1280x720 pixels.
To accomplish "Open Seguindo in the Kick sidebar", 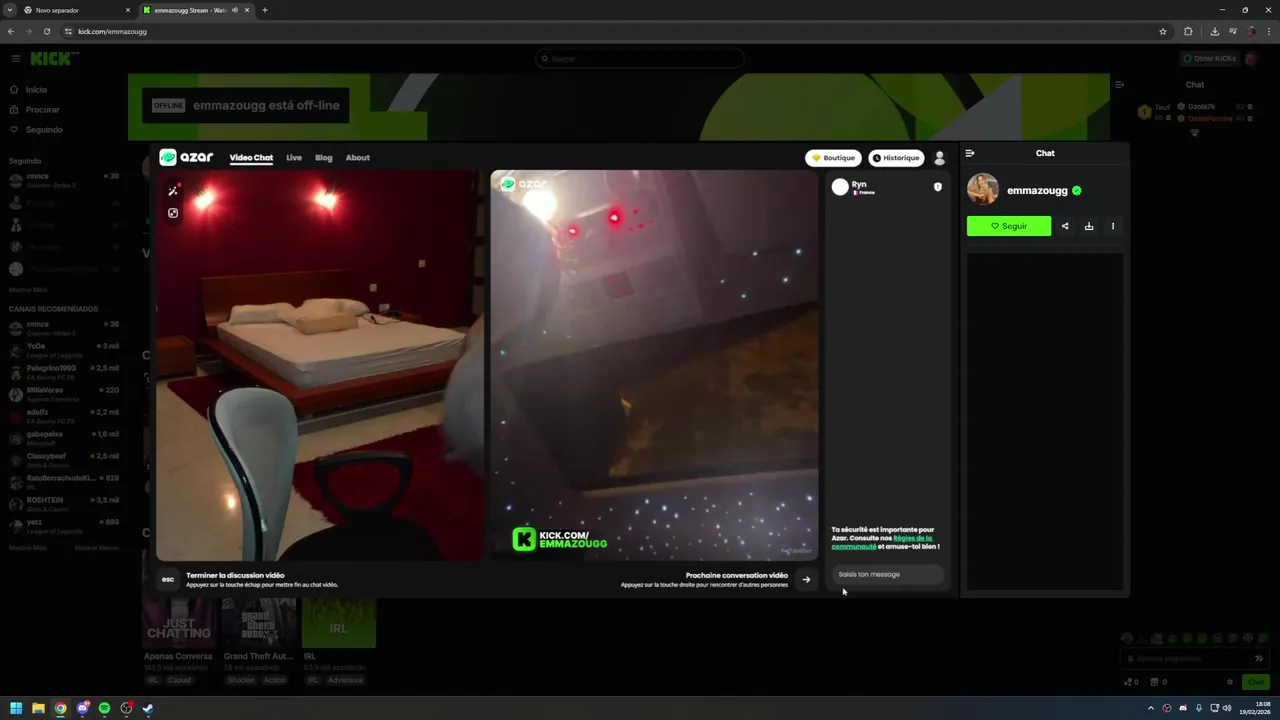I will (44, 130).
